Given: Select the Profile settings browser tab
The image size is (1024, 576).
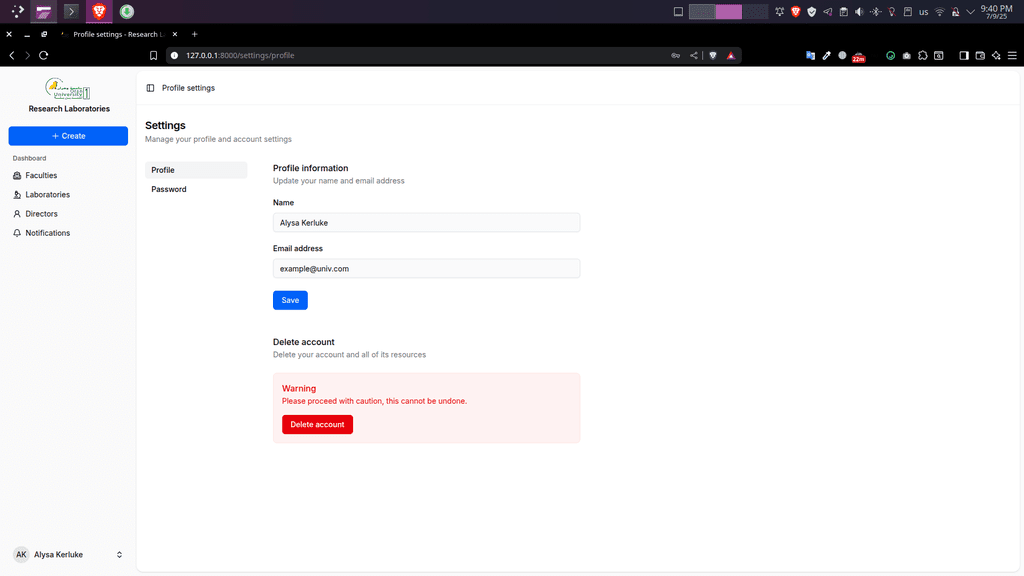Looking at the screenshot, I should (x=119, y=34).
